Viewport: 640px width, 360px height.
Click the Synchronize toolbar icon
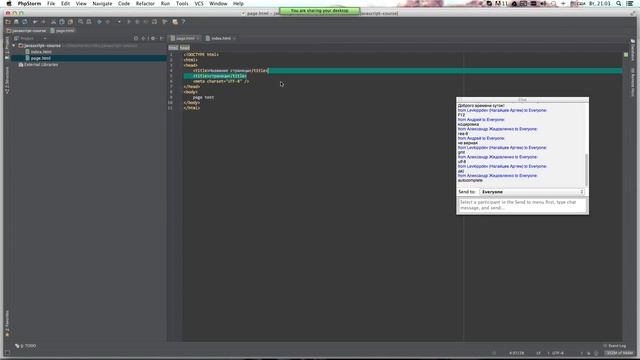pos(25,22)
